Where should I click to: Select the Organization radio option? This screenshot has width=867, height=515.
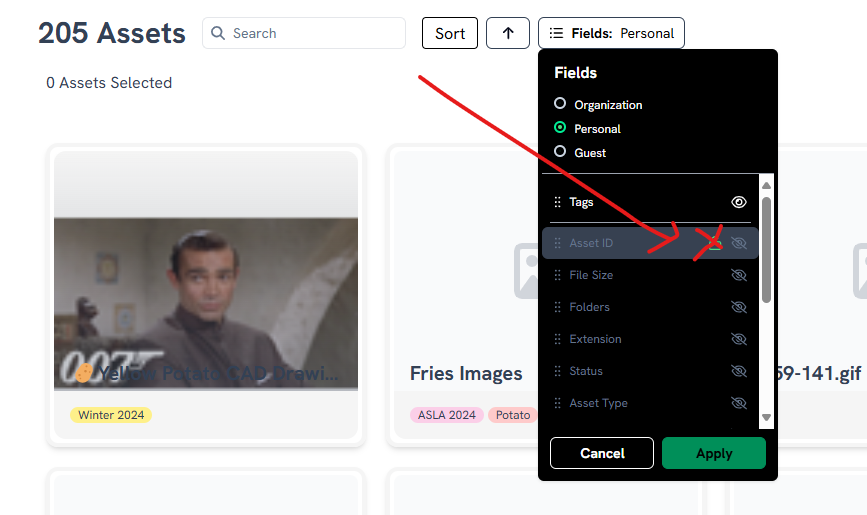click(560, 104)
